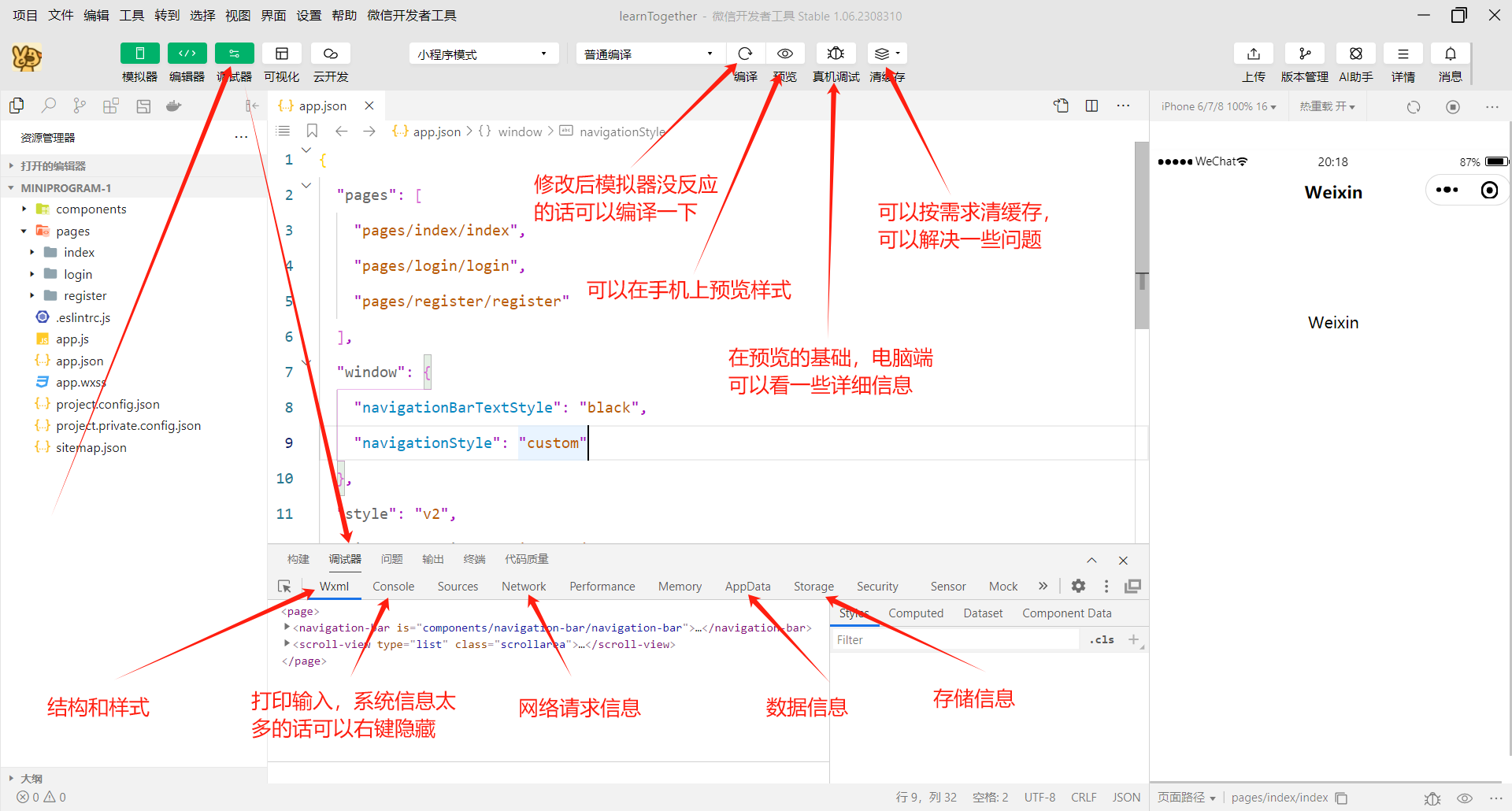
Task: Open the 详情 project details panel
Action: click(x=1403, y=54)
